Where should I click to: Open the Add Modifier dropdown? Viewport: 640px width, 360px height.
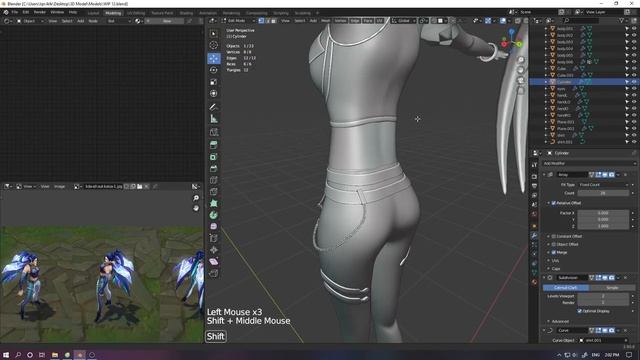tap(589, 163)
